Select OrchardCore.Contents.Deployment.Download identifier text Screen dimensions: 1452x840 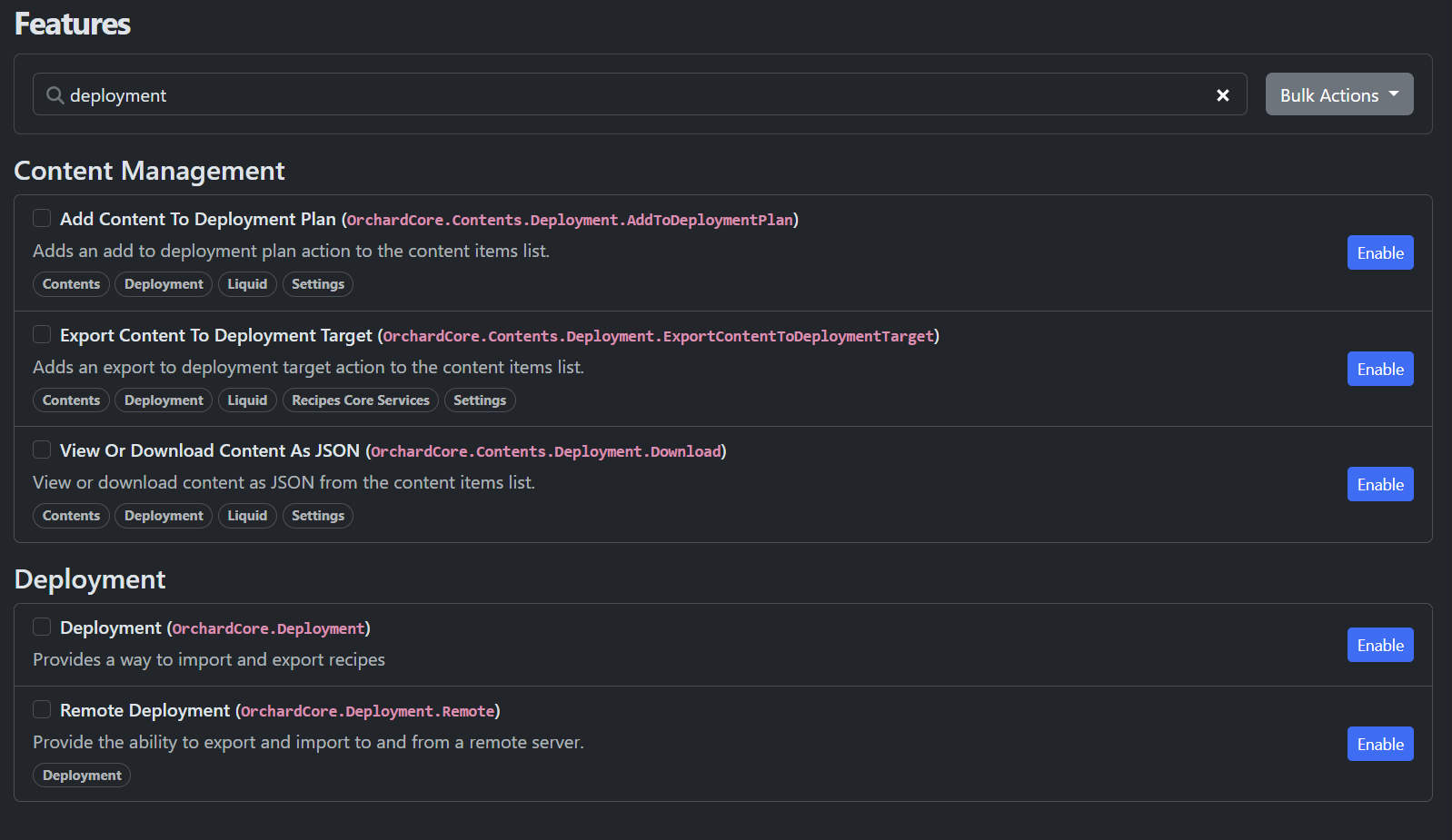click(x=546, y=451)
